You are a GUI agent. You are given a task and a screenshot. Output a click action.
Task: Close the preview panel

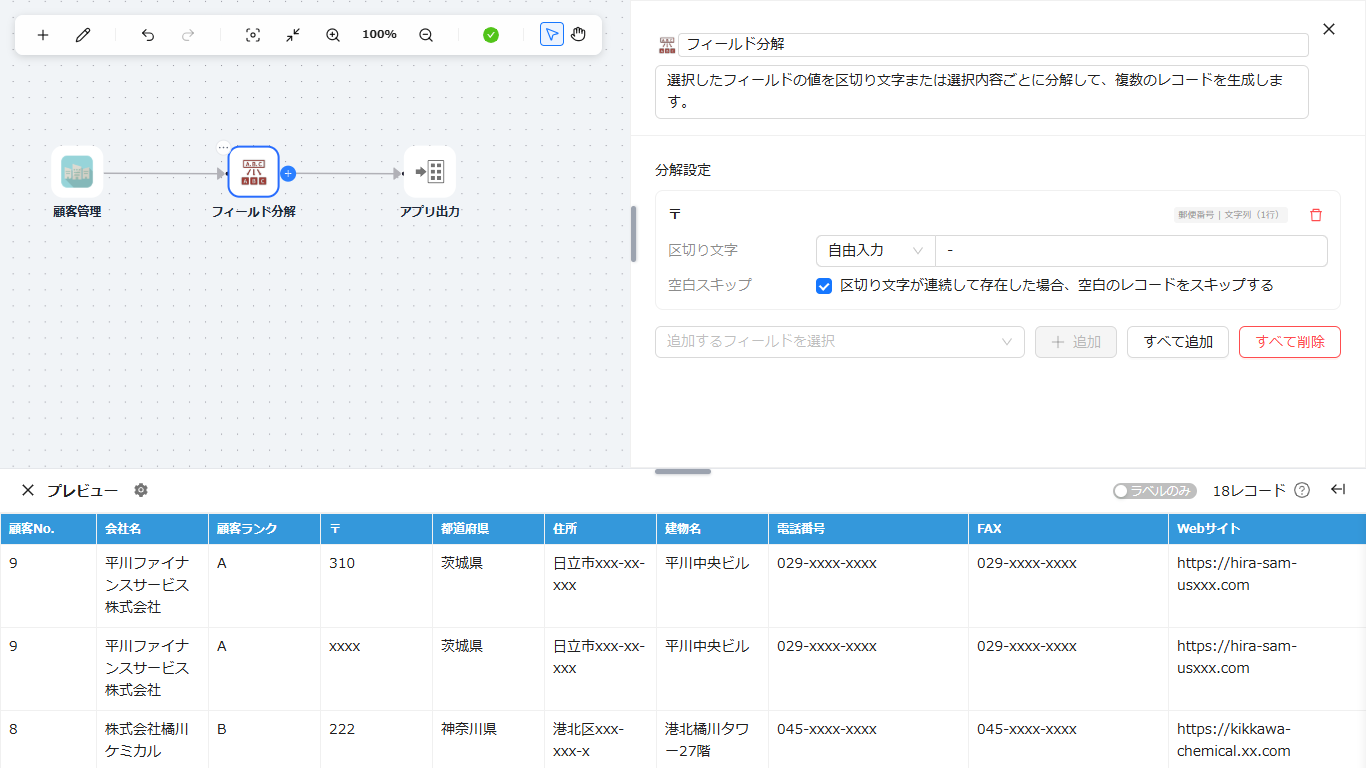(28, 490)
